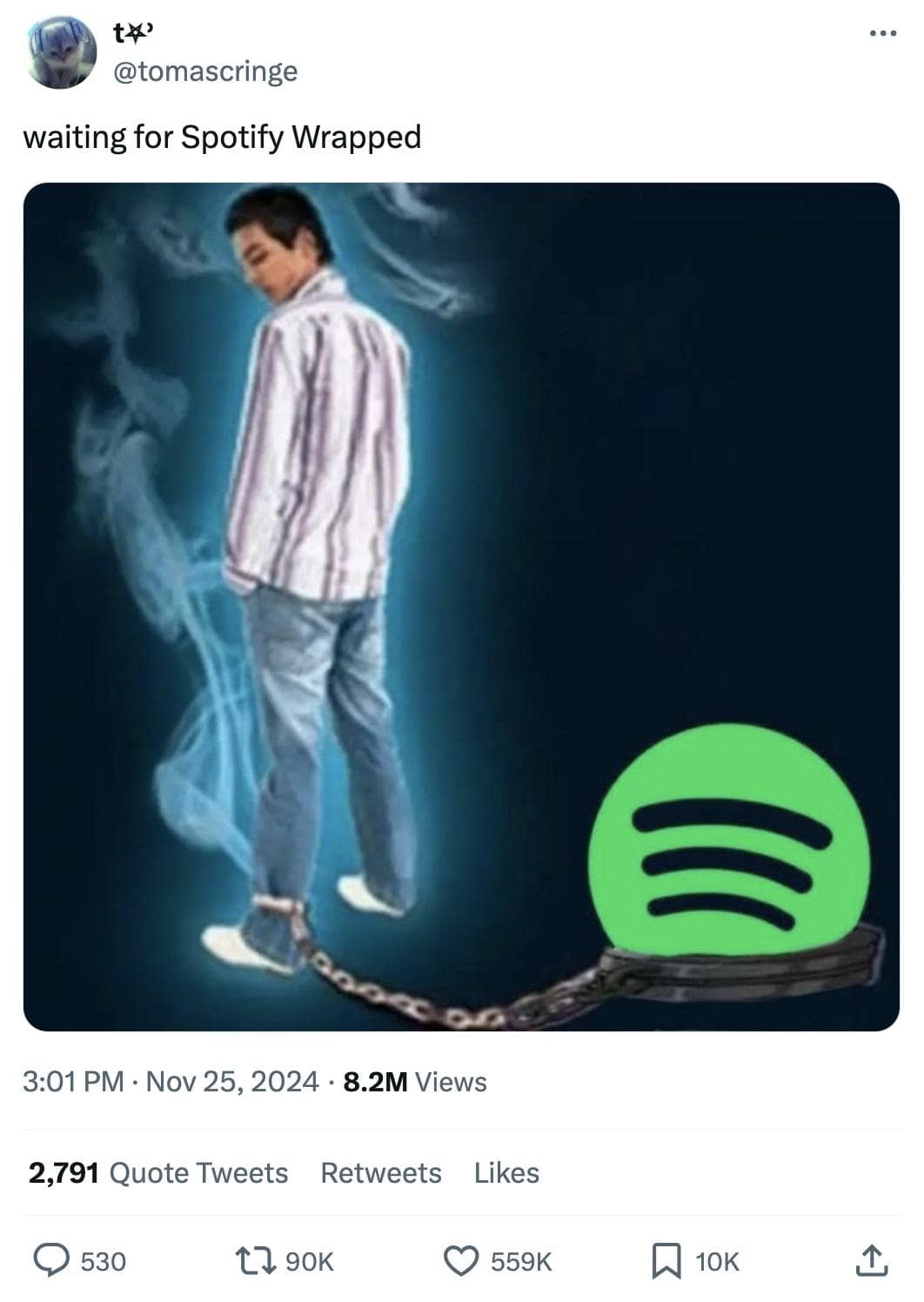The height and width of the screenshot is (1302, 924).
Task: Click the display name above handle
Action: (x=133, y=33)
